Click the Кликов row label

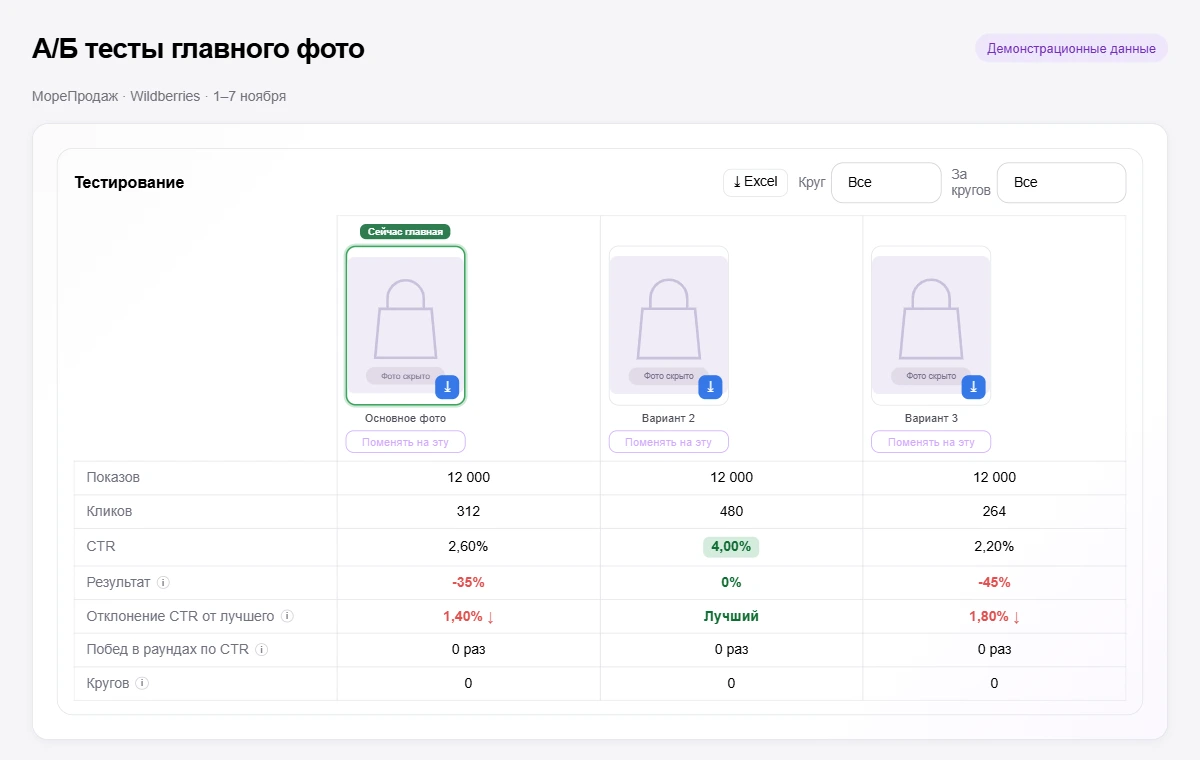110,511
